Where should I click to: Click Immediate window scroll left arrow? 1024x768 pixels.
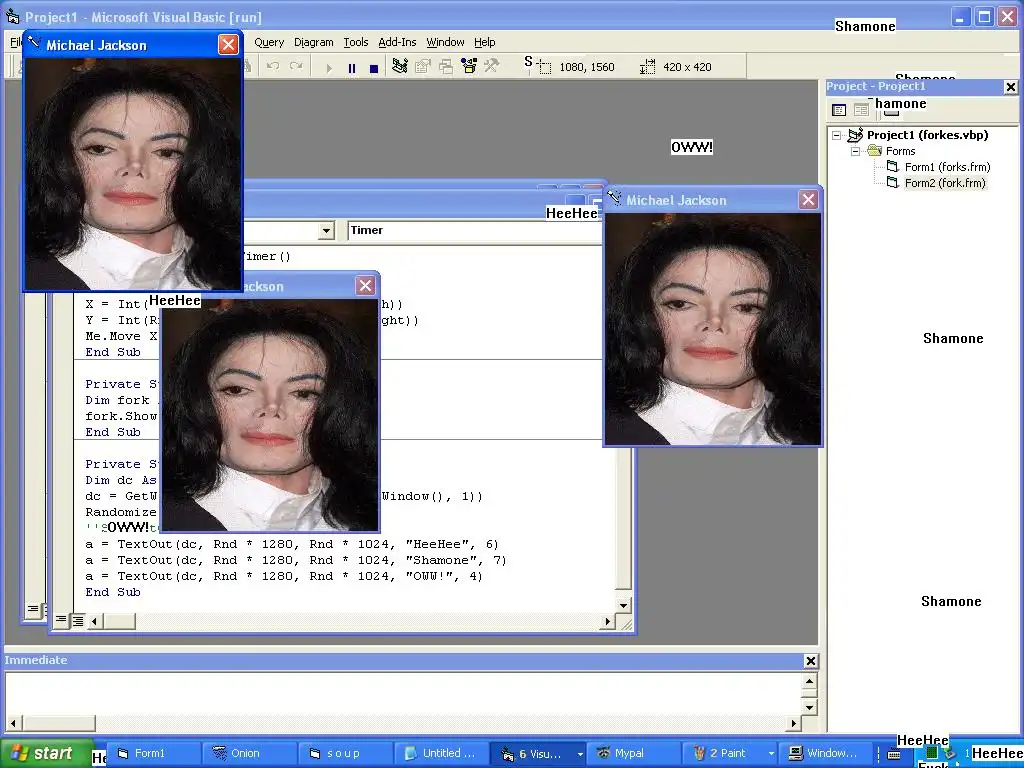(x=13, y=723)
